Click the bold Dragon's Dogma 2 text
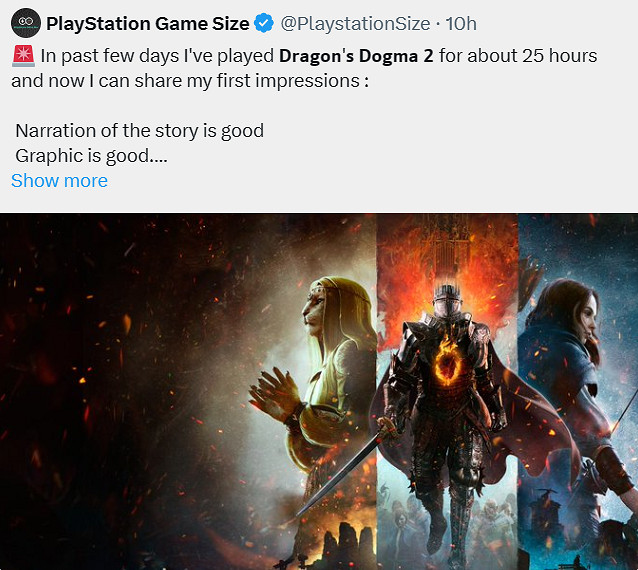The image size is (638, 570). coord(356,56)
